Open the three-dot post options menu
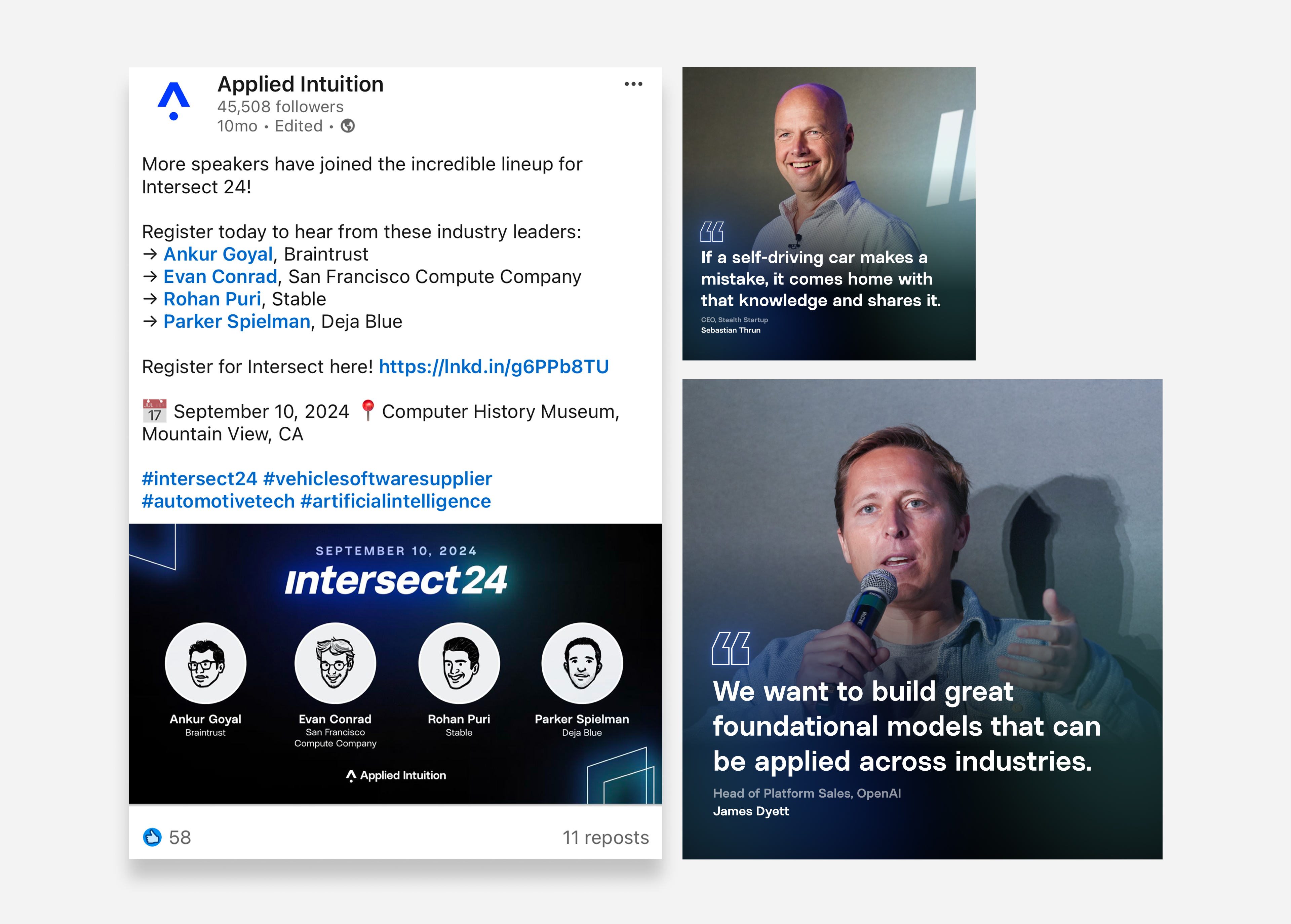This screenshot has height=924, width=1291. (633, 84)
